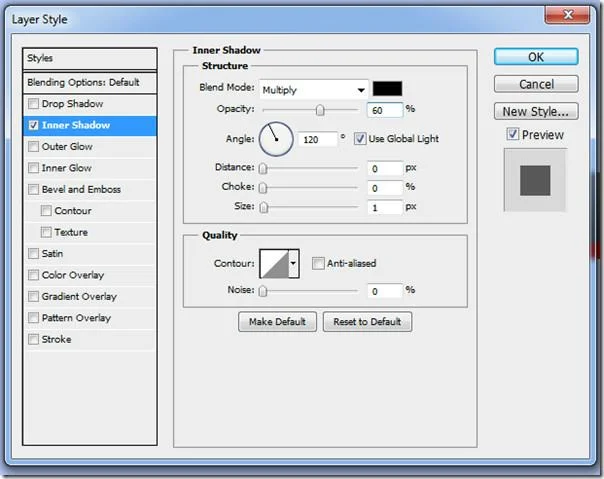Viewport: 604px width, 479px height.
Task: Click the style preview thumbnail
Action: tap(535, 180)
